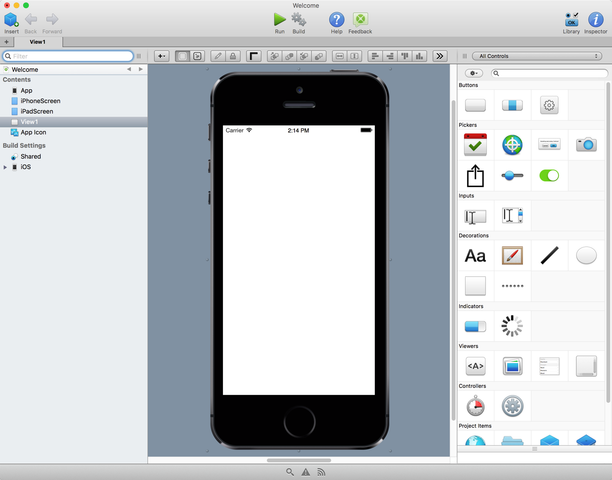Screen dimensions: 612x480
Task: Switch to the View1 tab
Action: [37, 42]
